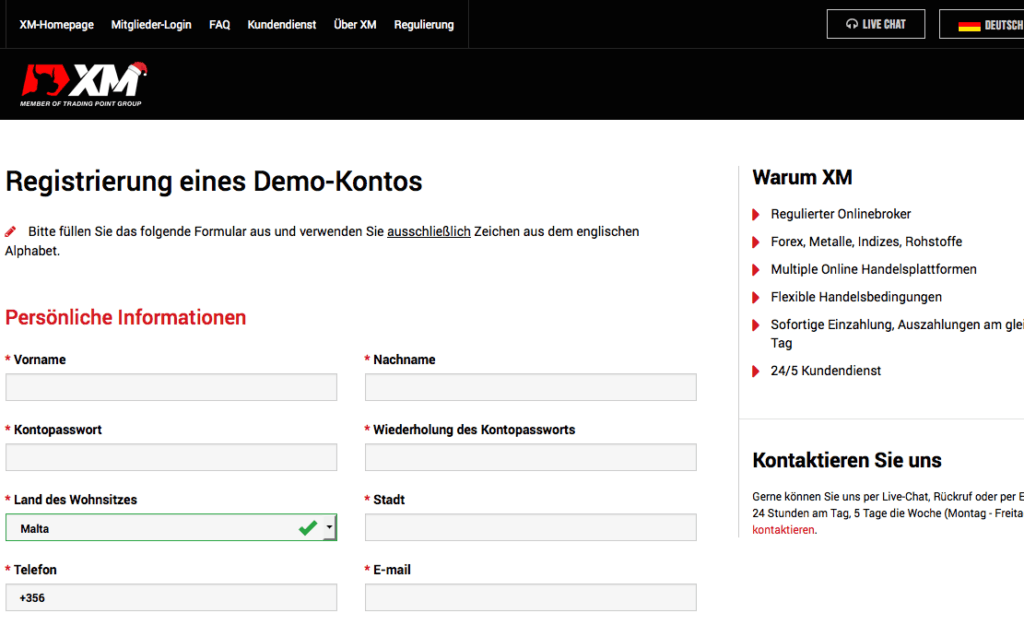Click the Wiederholung des Kontopassworts label
The height and width of the screenshot is (625, 1024).
click(474, 430)
